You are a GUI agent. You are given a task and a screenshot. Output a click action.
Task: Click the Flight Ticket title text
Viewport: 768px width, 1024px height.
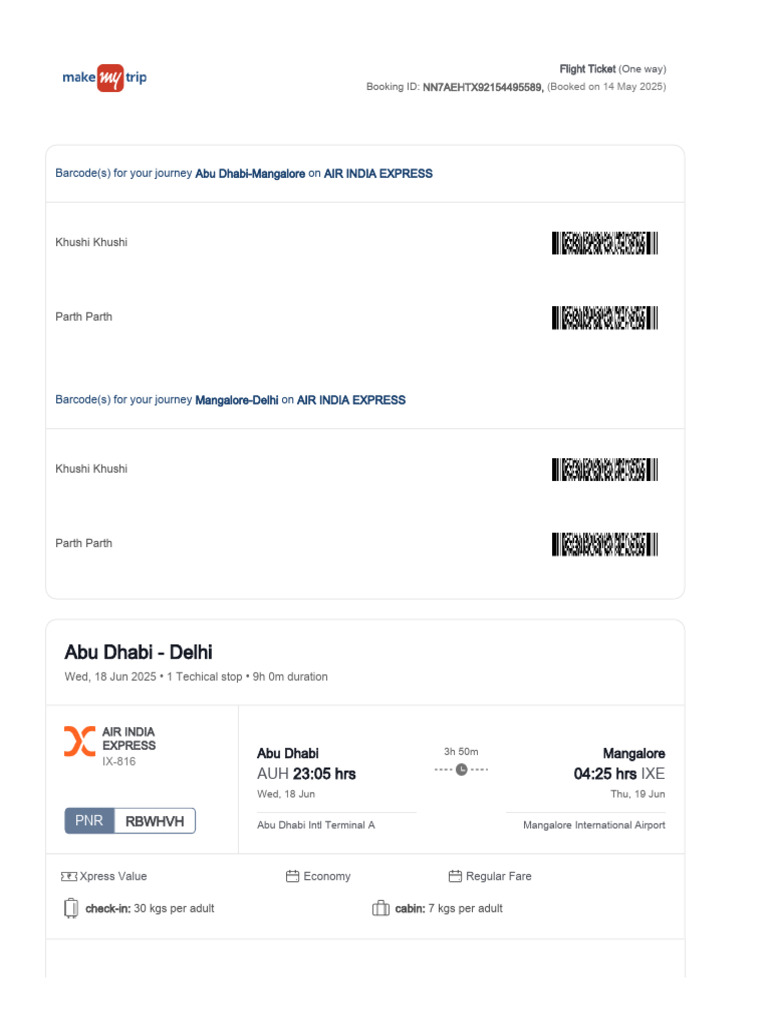click(x=587, y=69)
